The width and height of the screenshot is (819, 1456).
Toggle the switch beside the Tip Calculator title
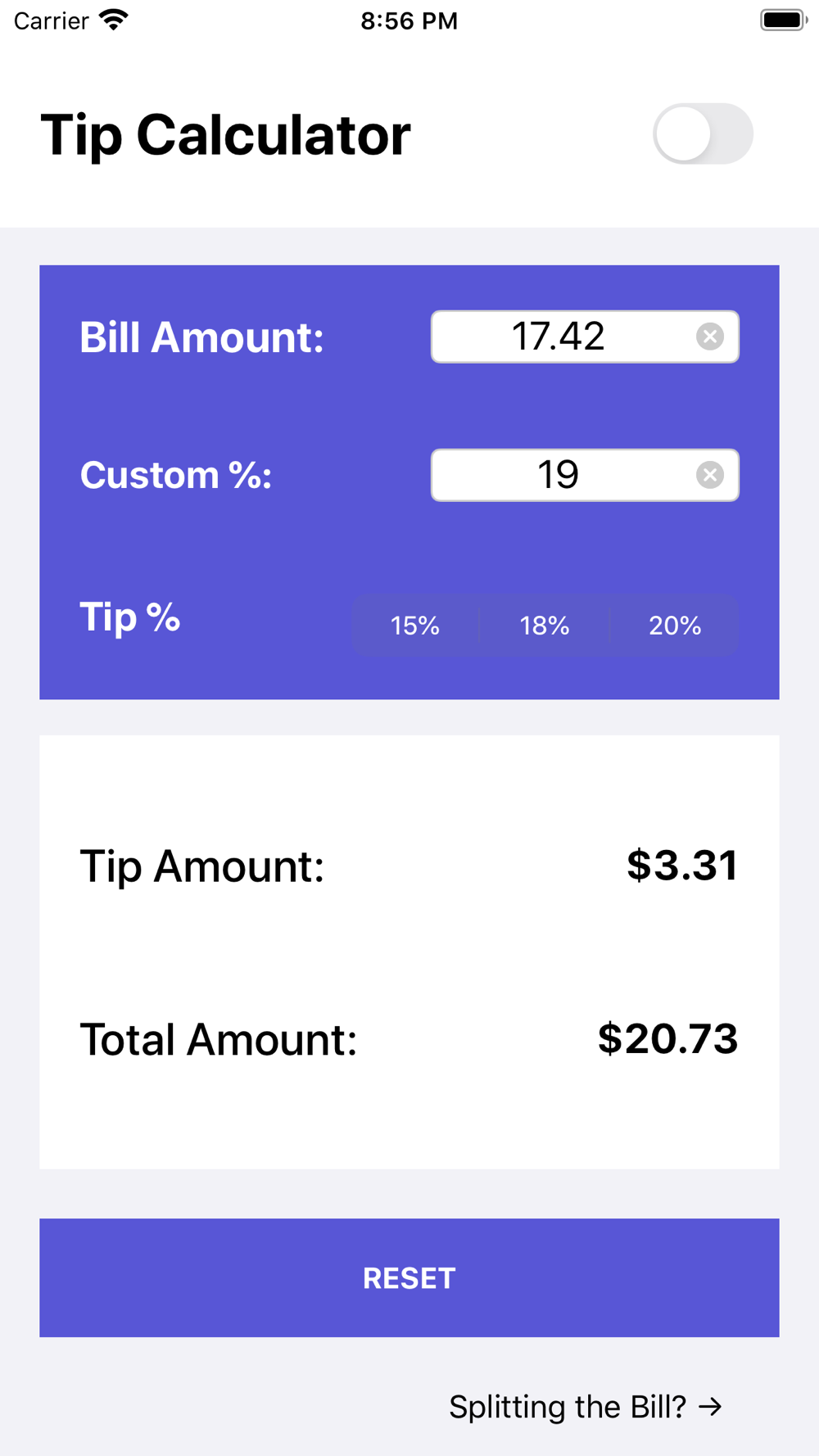pos(703,133)
